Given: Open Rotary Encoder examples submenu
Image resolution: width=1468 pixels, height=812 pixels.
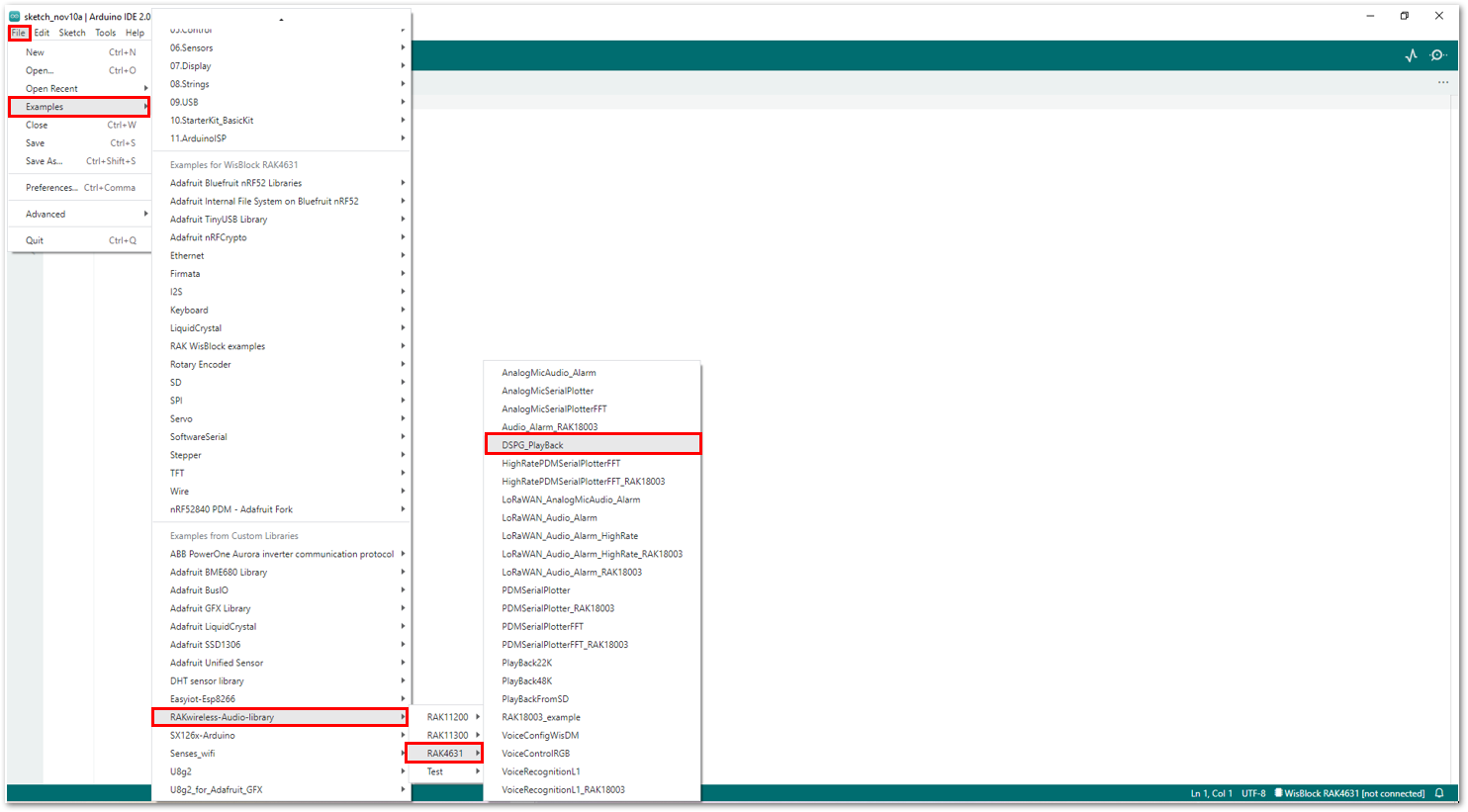Looking at the screenshot, I should tap(282, 364).
